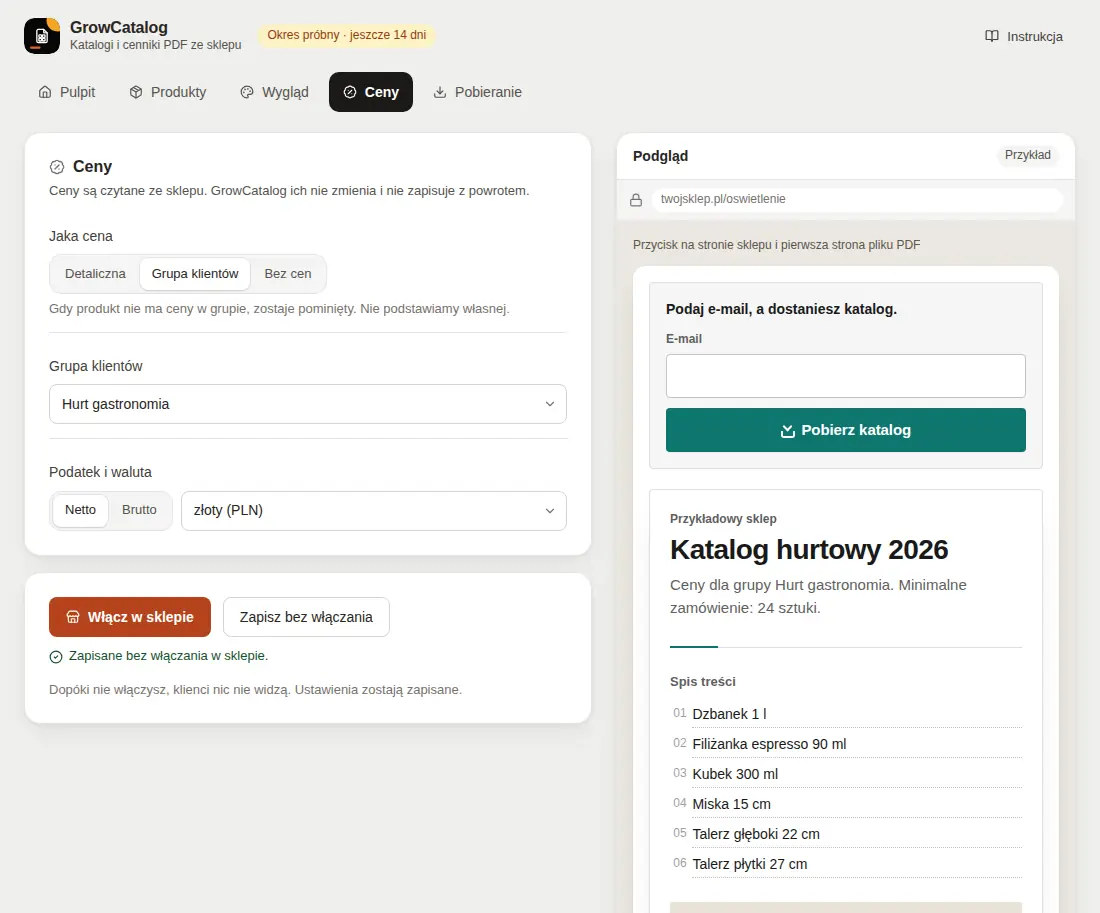The width and height of the screenshot is (1100, 913).
Task: Click the E-mail input field in preview
Action: tap(845, 376)
